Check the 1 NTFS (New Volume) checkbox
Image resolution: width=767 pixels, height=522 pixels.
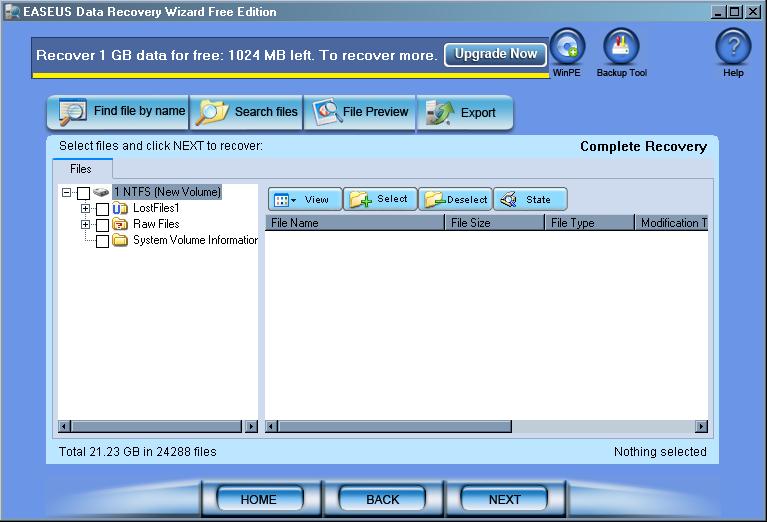click(83, 193)
